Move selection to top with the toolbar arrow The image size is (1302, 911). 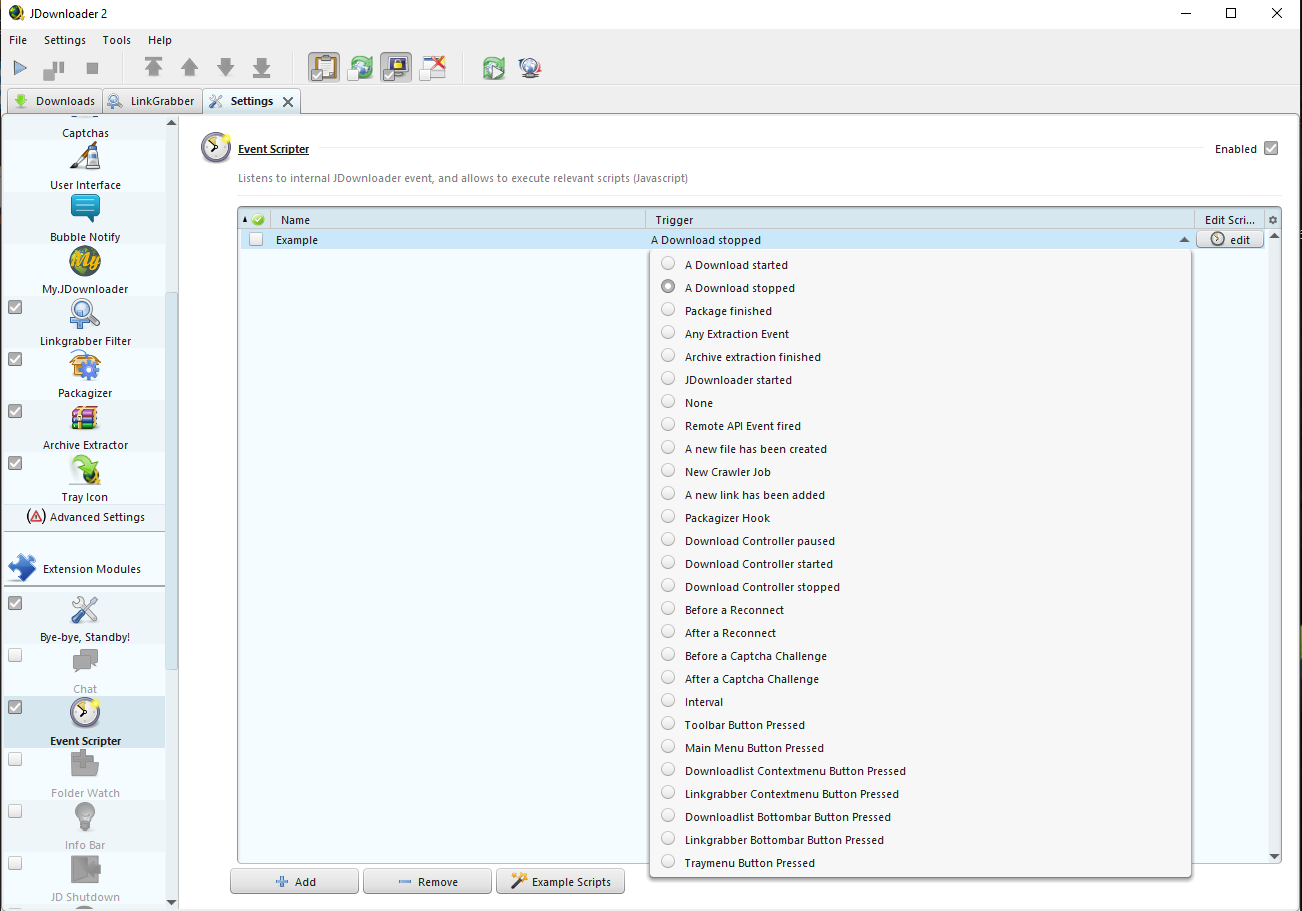pyautogui.click(x=153, y=68)
